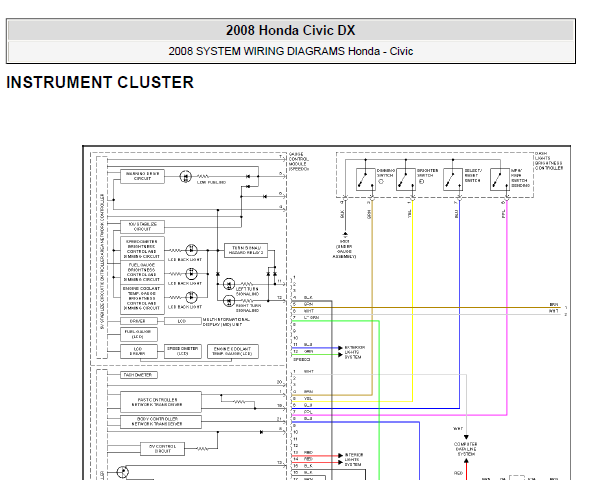Viewport: 603px width, 480px height.
Task: Click the 'LEFT TURN SIGNAL IND' label
Action: pyautogui.click(x=247, y=291)
